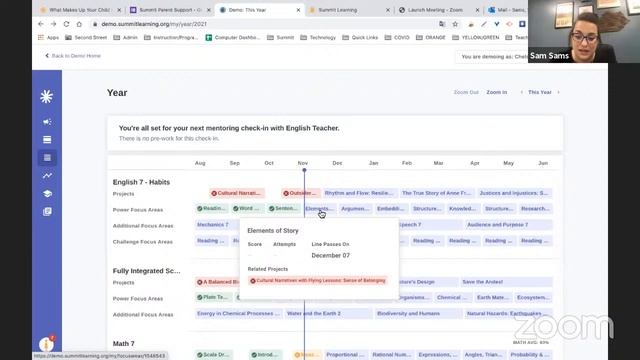Switch to Launch Meeting - Zoom tab

click(x=438, y=10)
